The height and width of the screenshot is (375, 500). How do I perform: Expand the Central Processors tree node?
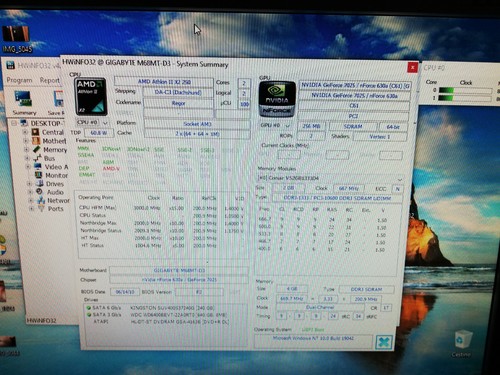pos(25,132)
